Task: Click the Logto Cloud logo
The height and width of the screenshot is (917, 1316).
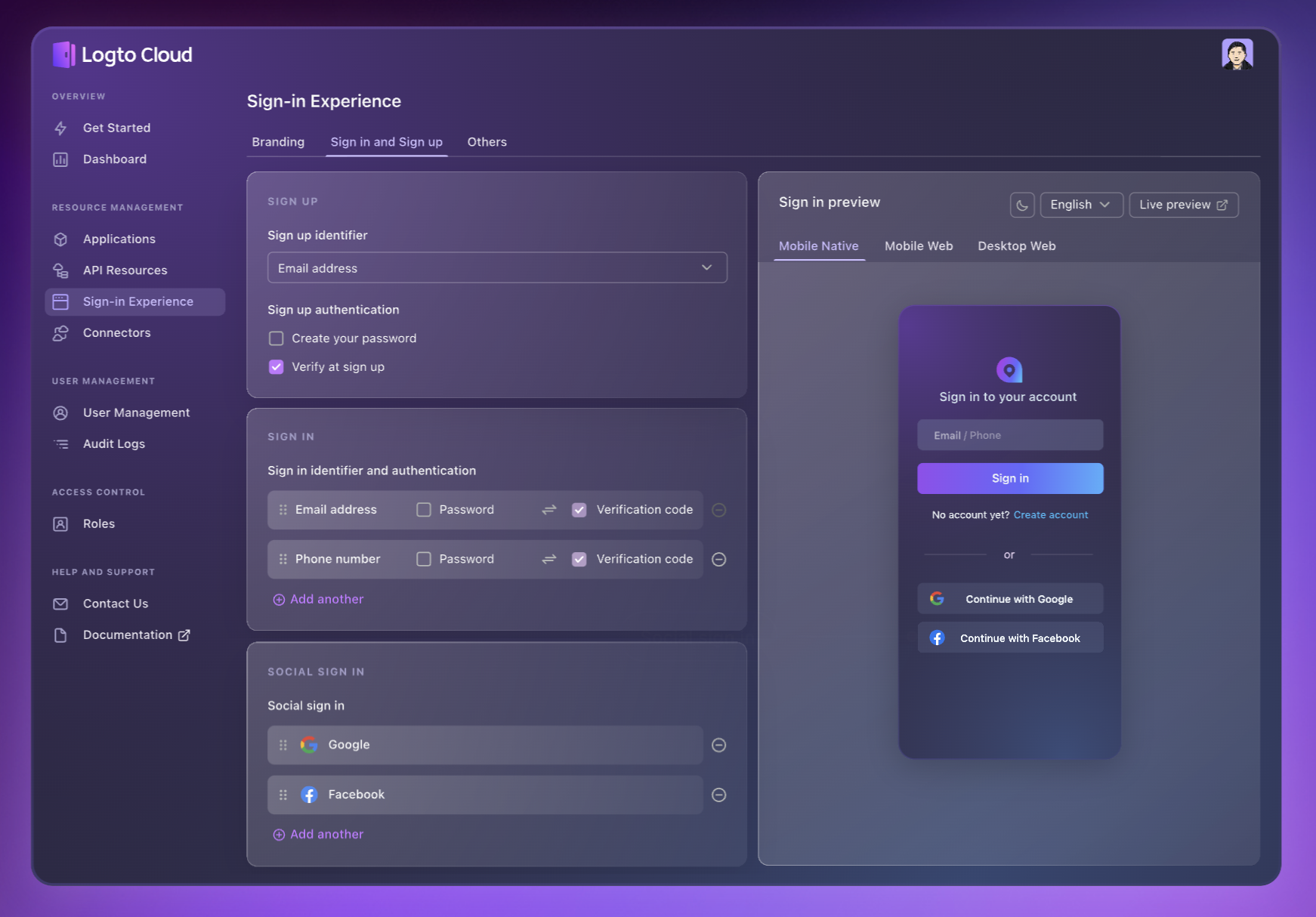Action: pos(122,54)
